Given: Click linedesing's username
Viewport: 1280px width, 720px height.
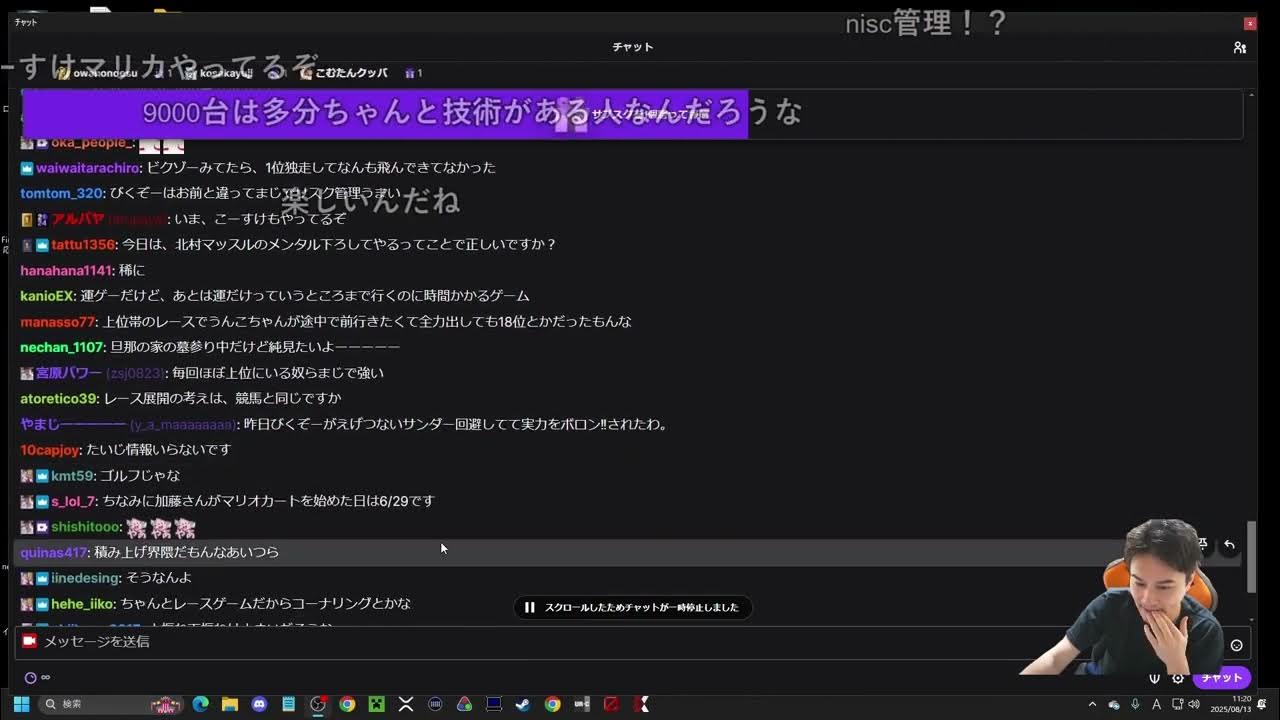Looking at the screenshot, I should [x=85, y=578].
